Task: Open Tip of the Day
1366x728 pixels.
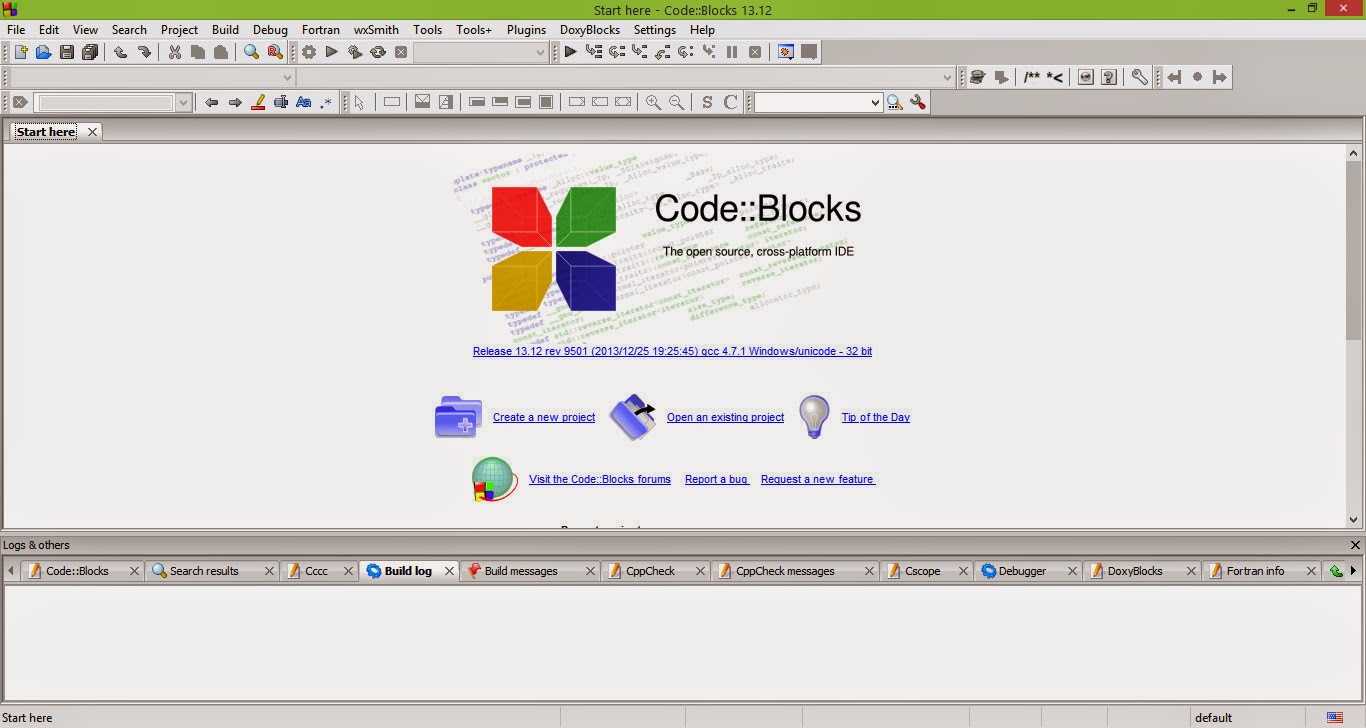Action: (x=875, y=417)
